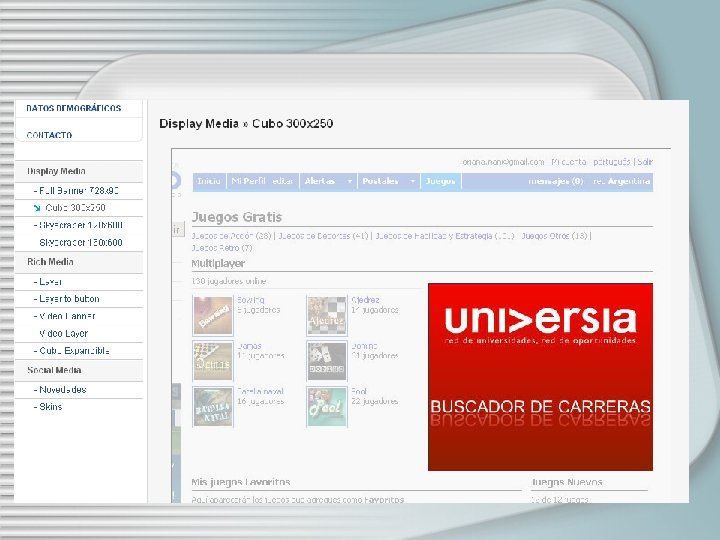Click Mis juegos Favoritos heading
Image resolution: width=720 pixels, height=540 pixels.
pyautogui.click(x=241, y=482)
